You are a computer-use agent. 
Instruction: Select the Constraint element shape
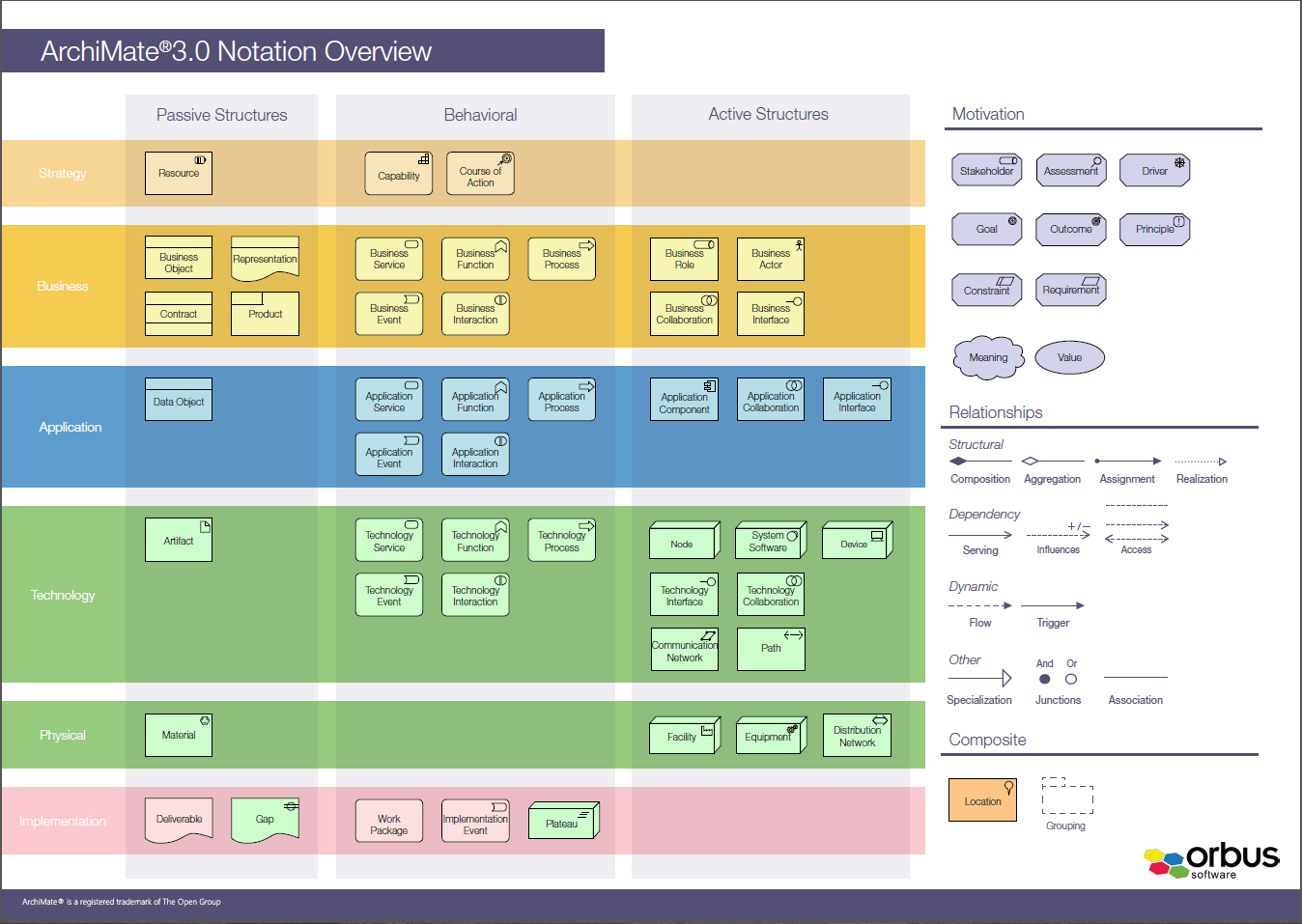click(x=986, y=290)
